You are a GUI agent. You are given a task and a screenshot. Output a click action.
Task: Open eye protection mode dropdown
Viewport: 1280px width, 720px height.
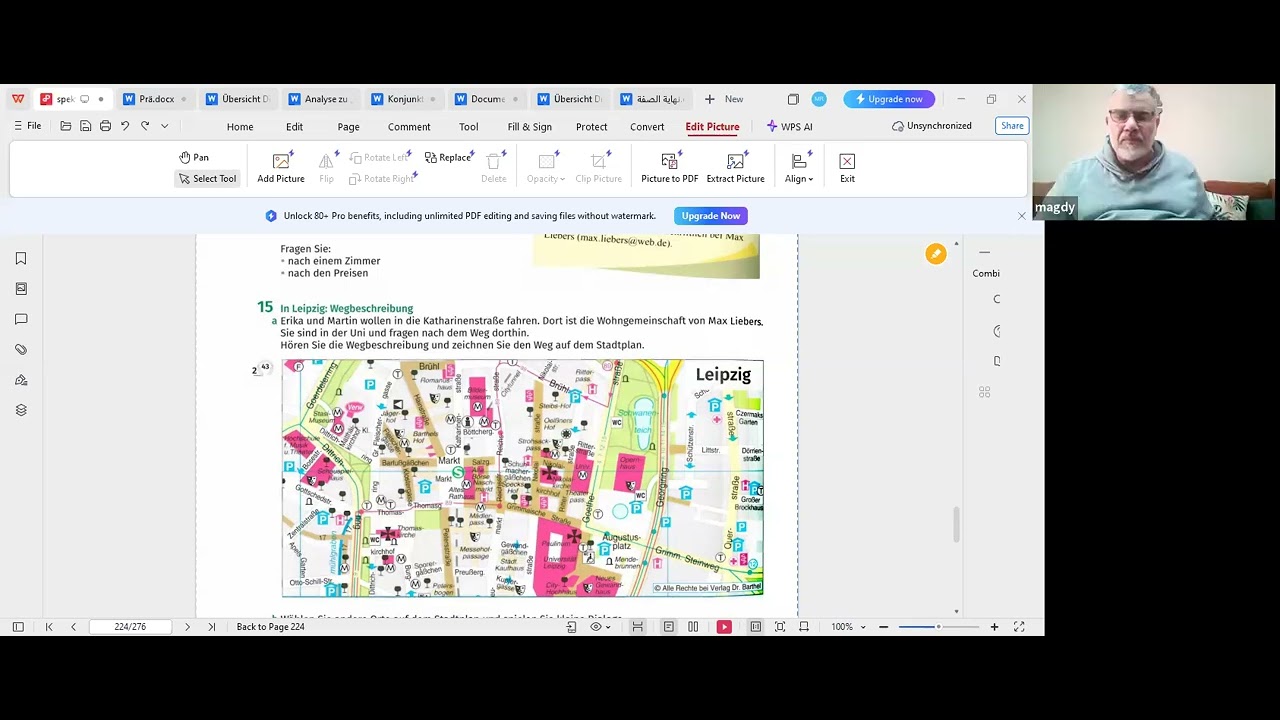[x=600, y=627]
